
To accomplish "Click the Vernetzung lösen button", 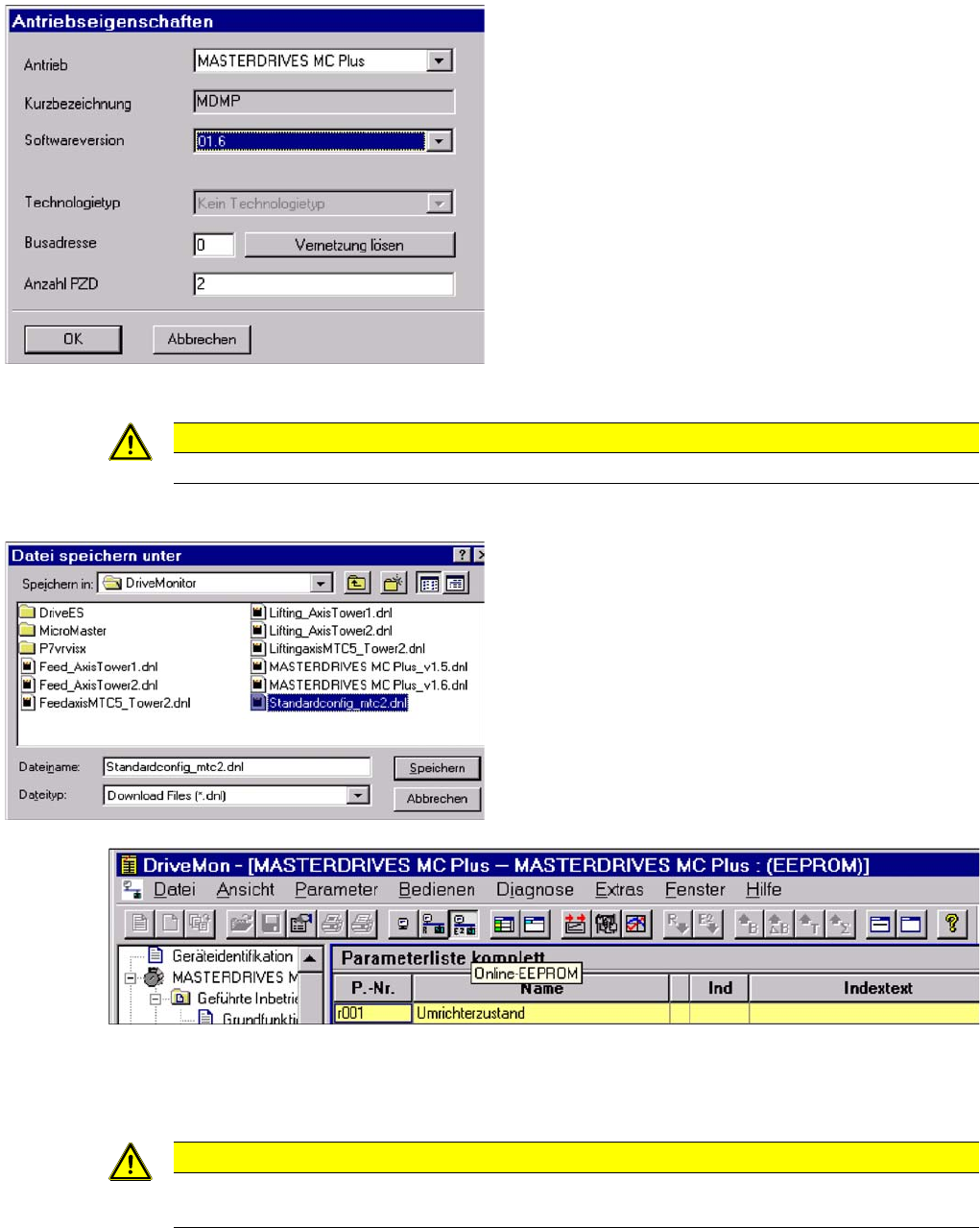I will tap(349, 245).
